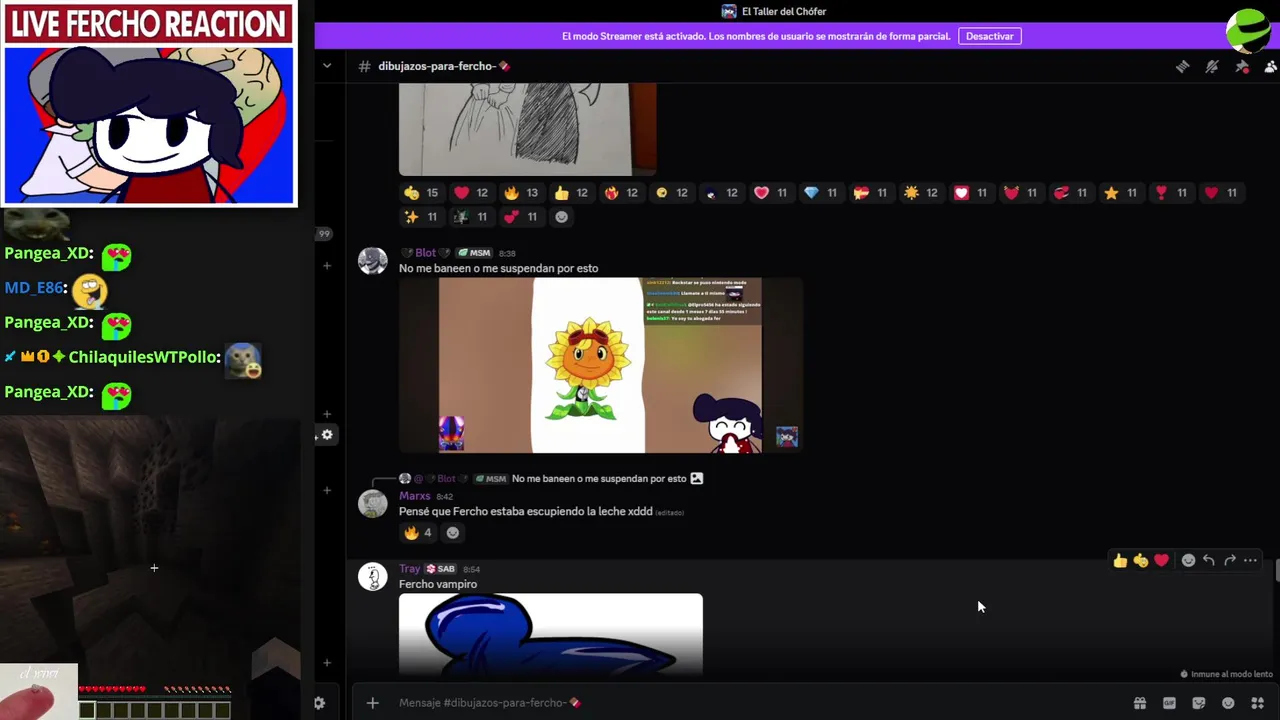
Task: Click the reply arrow on Tray's message
Action: [1209, 561]
